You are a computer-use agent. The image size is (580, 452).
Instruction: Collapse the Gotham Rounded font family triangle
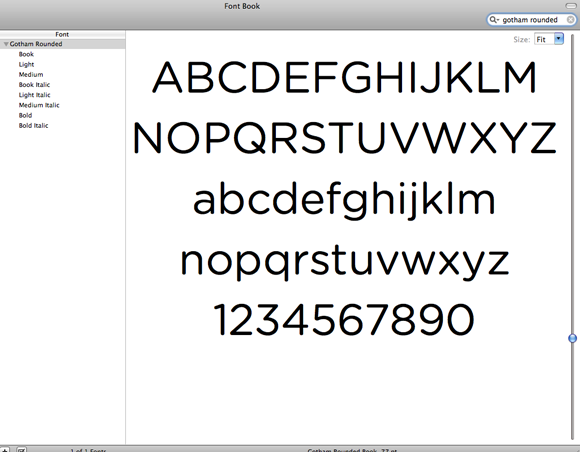pyautogui.click(x=6, y=44)
